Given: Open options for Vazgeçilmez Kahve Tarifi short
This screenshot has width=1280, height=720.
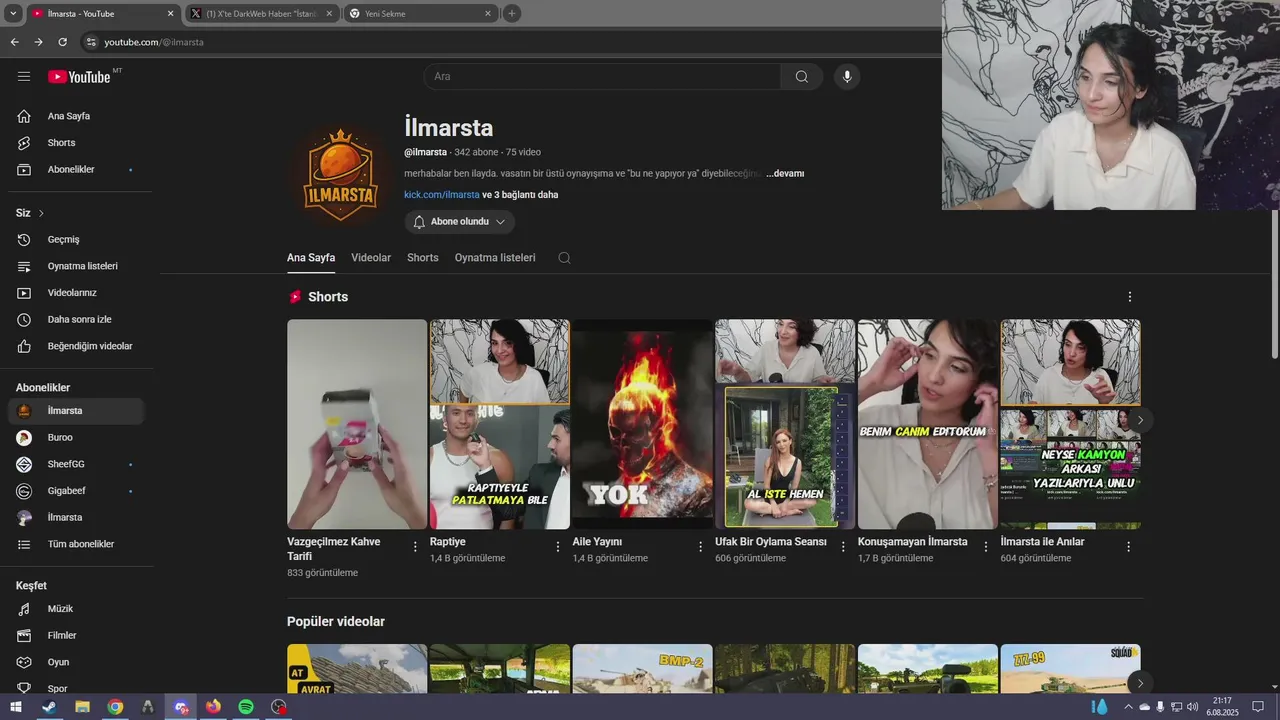Looking at the screenshot, I should [415, 547].
